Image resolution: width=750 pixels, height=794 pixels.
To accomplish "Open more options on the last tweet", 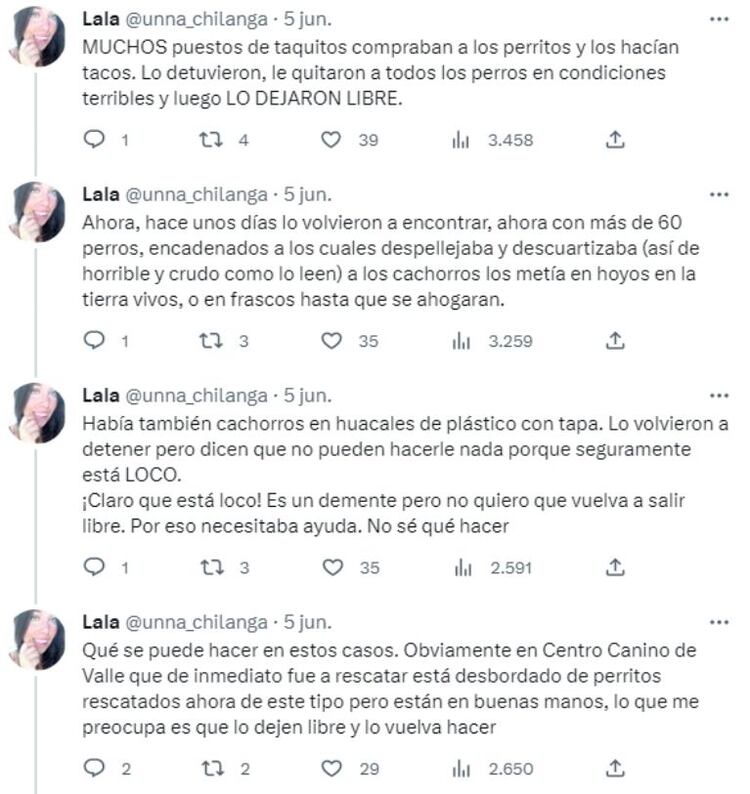I will coord(718,621).
